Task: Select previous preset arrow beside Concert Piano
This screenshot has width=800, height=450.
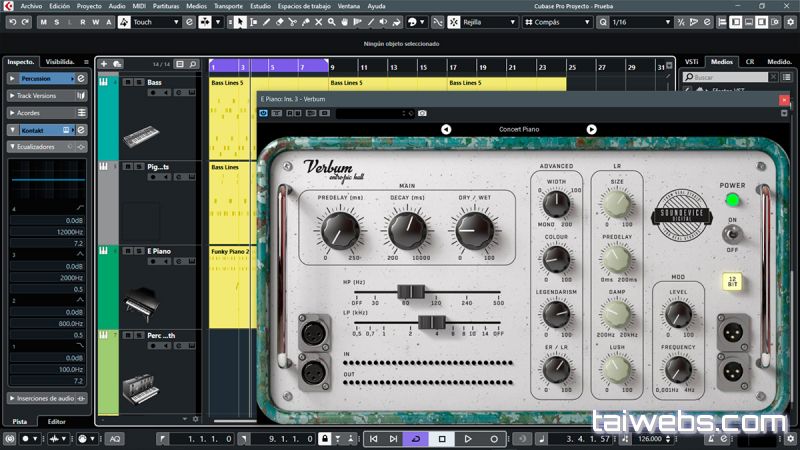Action: pos(446,129)
